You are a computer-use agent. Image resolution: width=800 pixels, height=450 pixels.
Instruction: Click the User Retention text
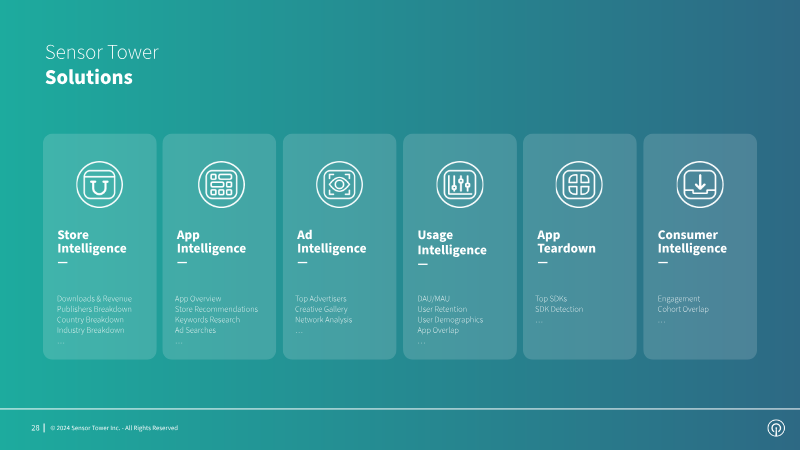coord(442,309)
